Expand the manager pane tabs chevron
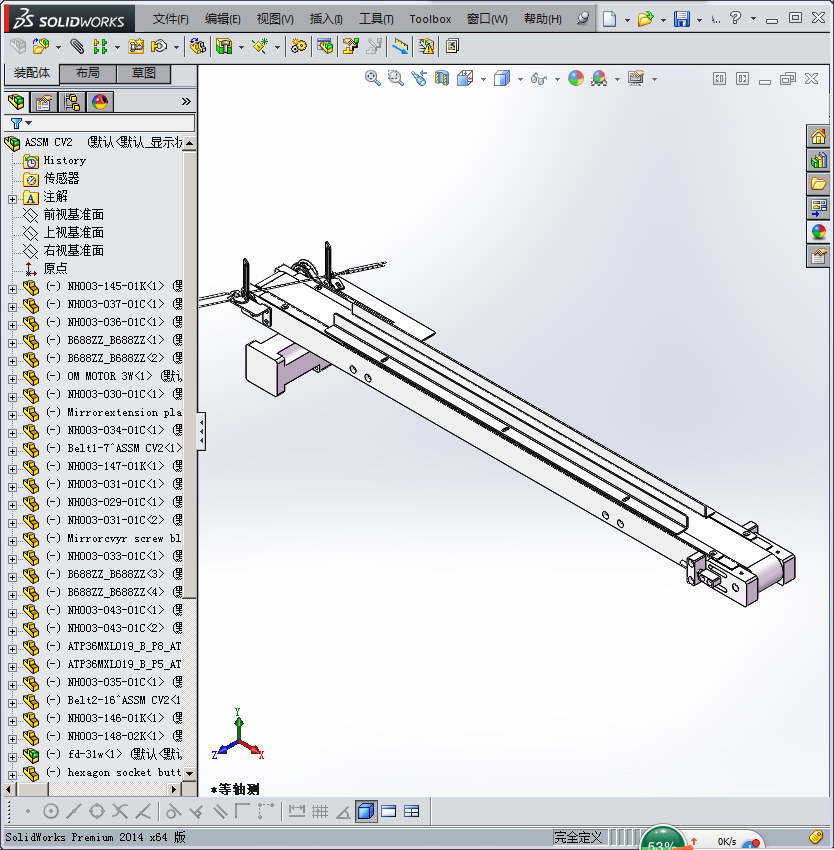 [187, 101]
